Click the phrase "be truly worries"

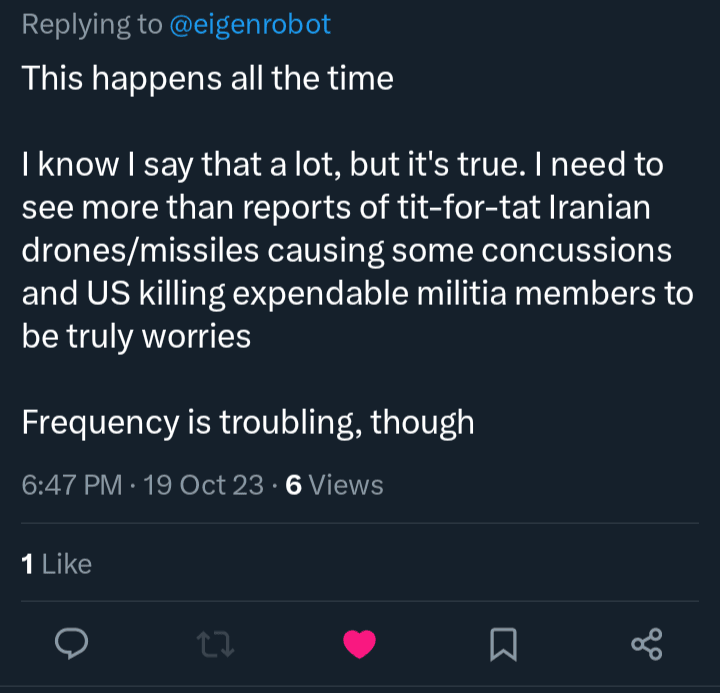point(136,336)
